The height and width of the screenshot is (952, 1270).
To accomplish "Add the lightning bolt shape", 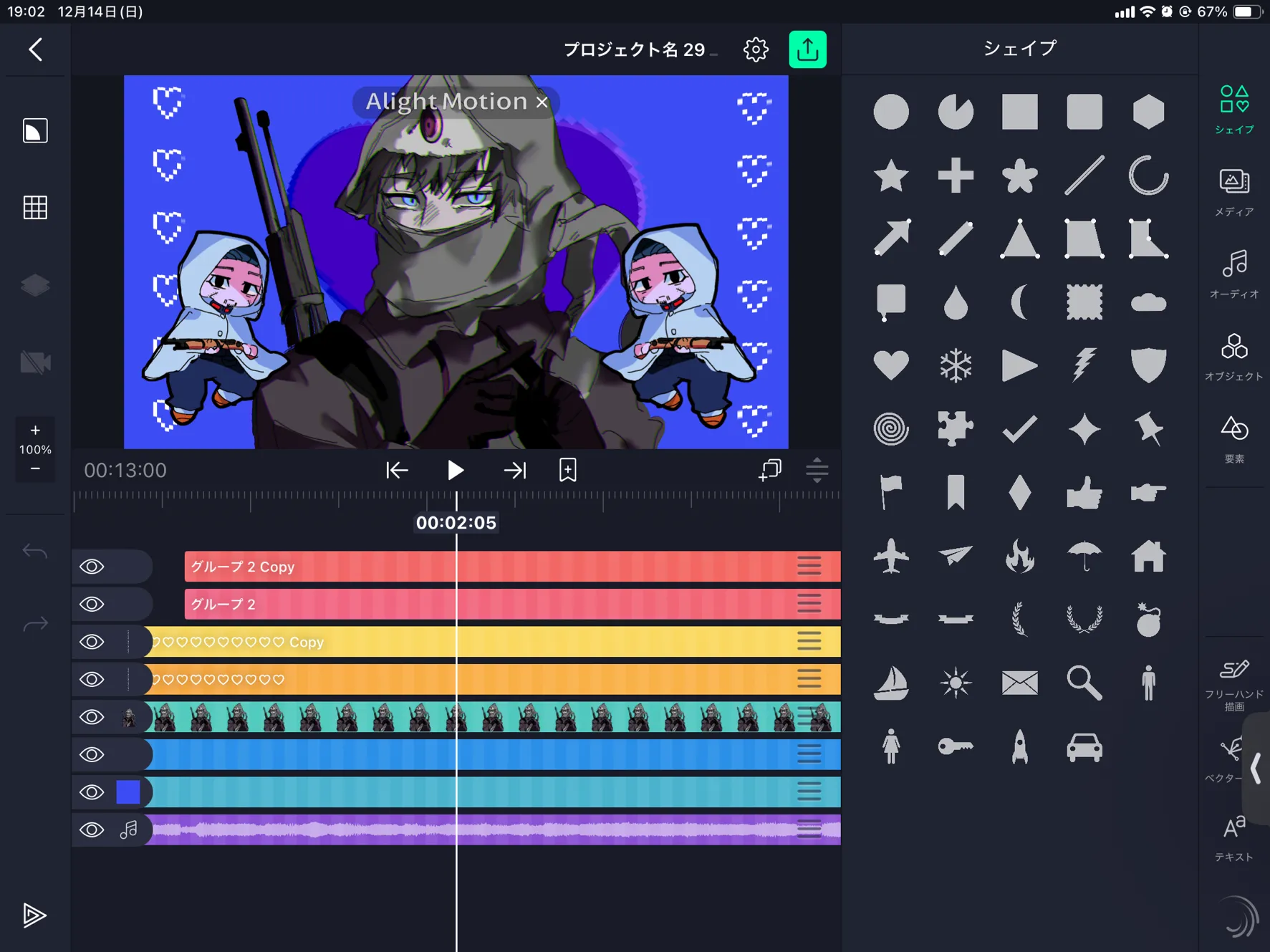I will click(x=1084, y=365).
